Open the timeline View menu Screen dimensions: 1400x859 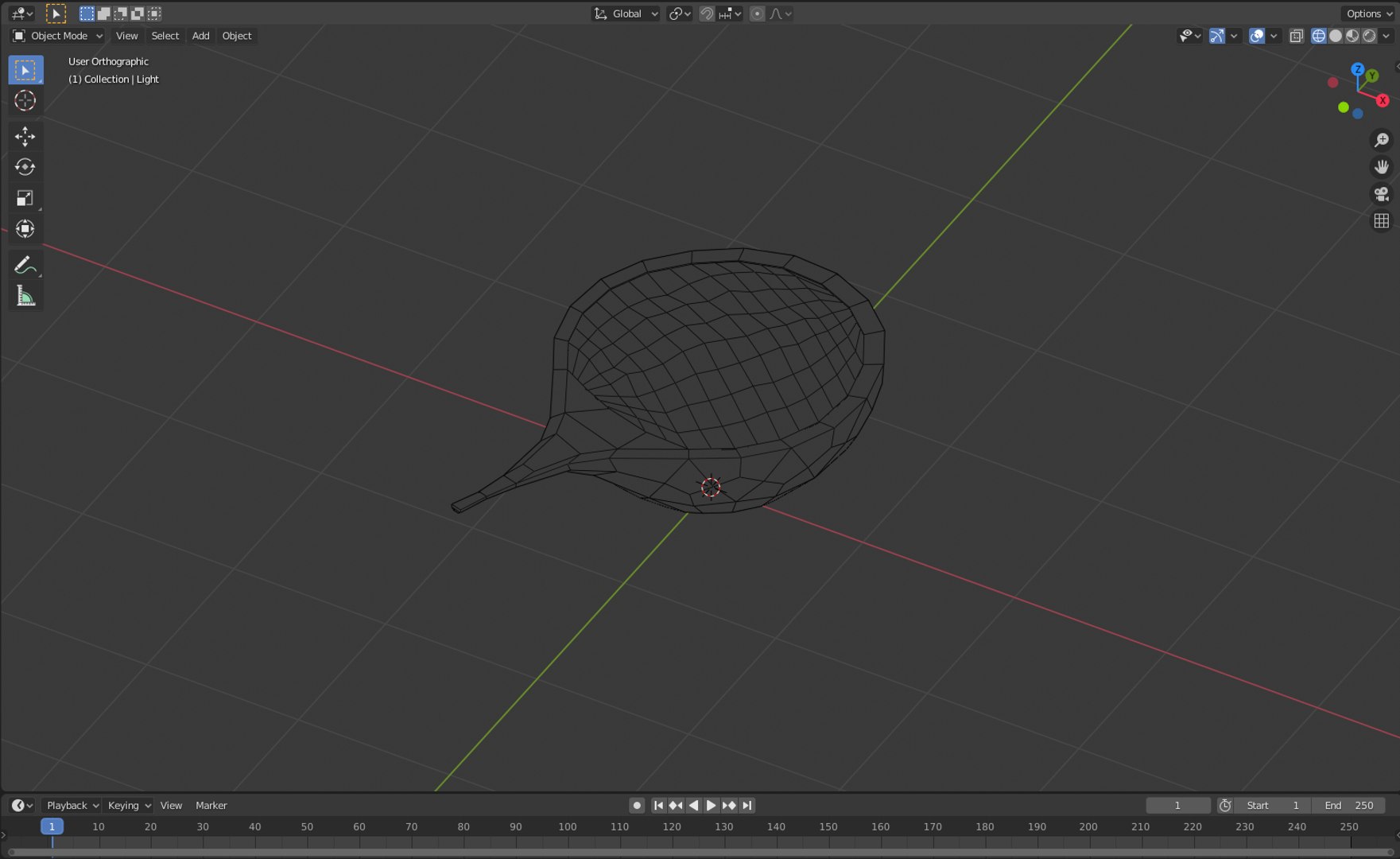click(171, 806)
